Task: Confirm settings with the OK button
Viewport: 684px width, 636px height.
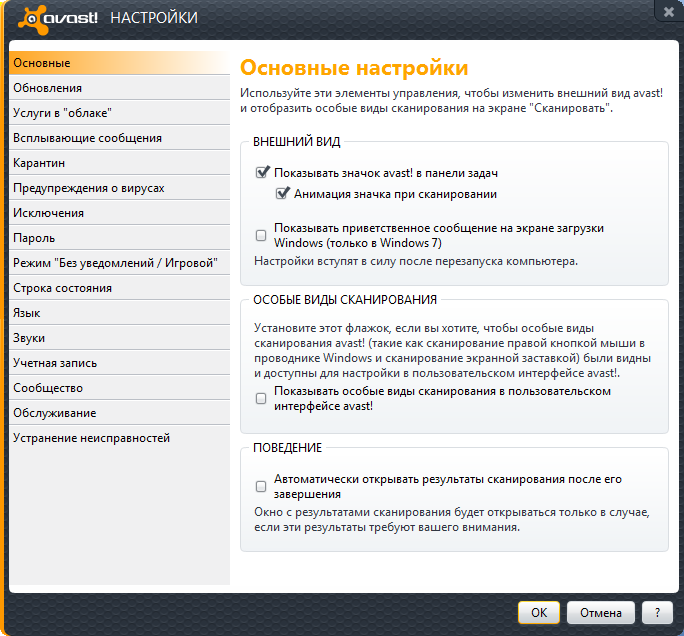Action: click(x=539, y=612)
